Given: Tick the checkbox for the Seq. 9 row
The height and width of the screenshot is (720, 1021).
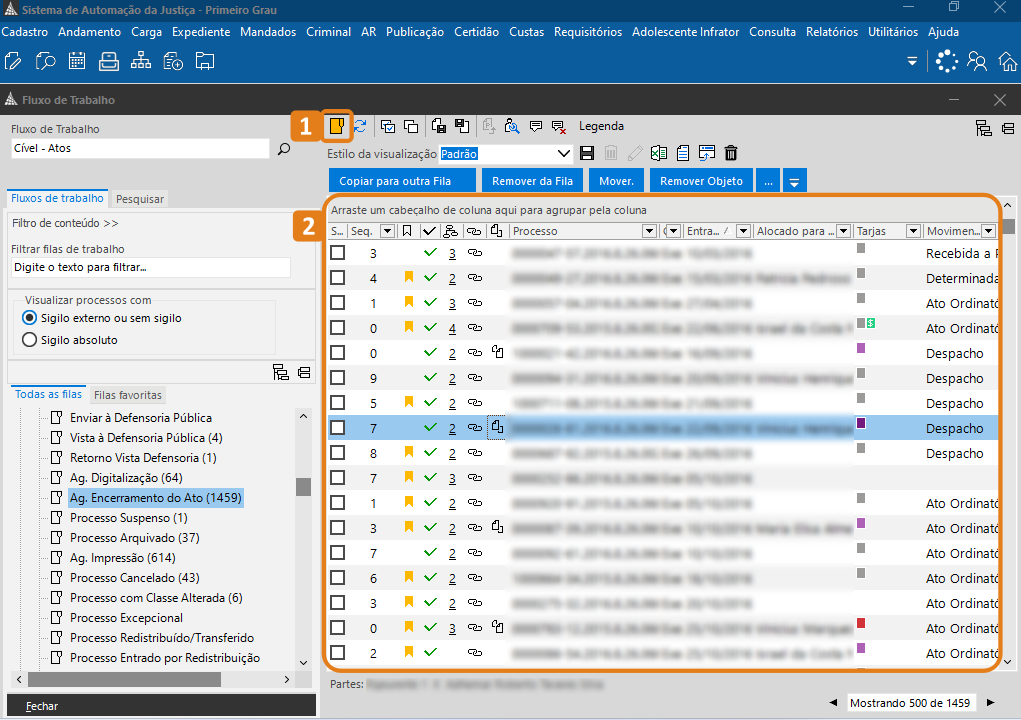Looking at the screenshot, I should click(337, 378).
